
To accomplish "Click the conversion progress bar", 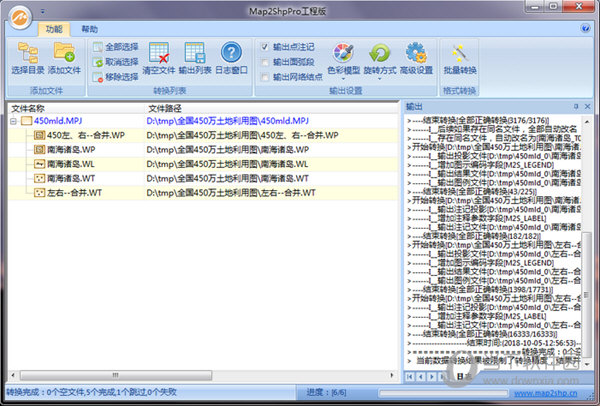I will pyautogui.click(x=443, y=393).
